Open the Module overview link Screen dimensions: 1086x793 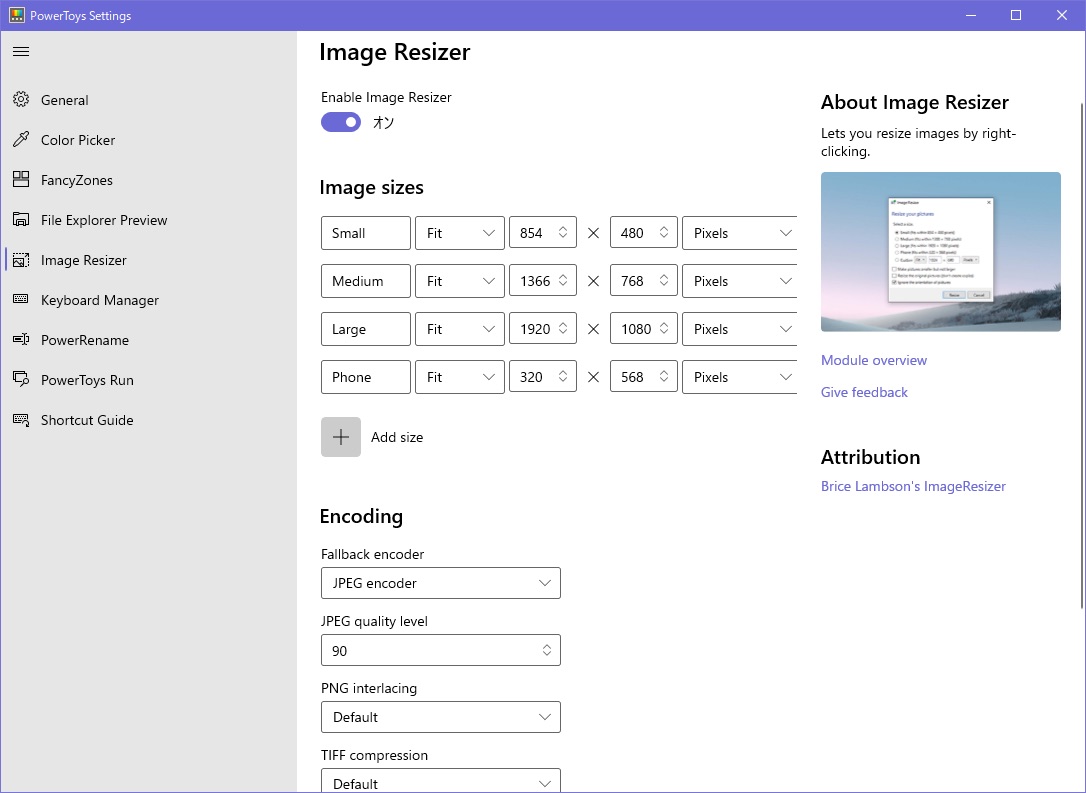pyautogui.click(x=873, y=360)
